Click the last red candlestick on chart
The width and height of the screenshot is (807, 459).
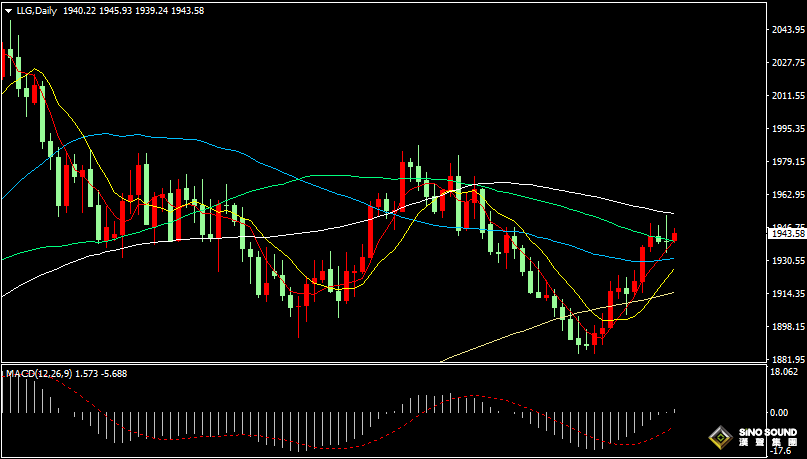coord(676,236)
